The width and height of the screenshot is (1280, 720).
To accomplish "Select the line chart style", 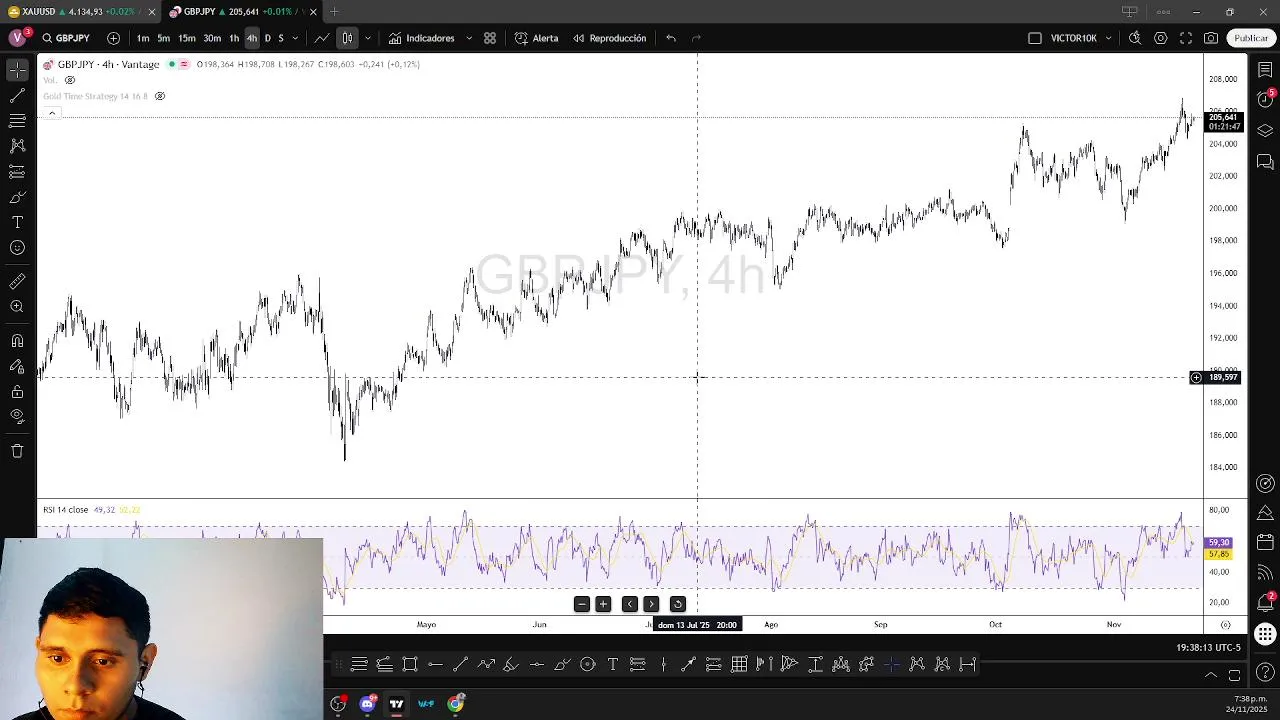I will point(321,38).
